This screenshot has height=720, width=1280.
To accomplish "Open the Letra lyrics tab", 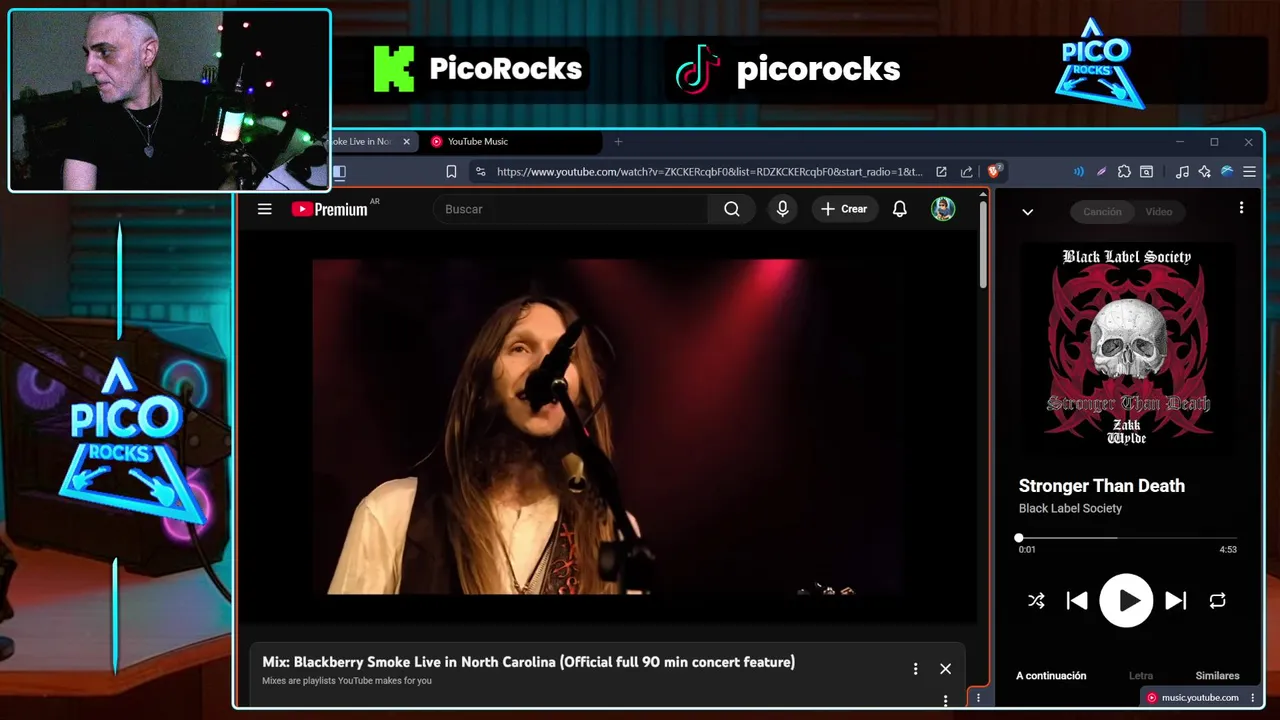I will click(1140, 676).
